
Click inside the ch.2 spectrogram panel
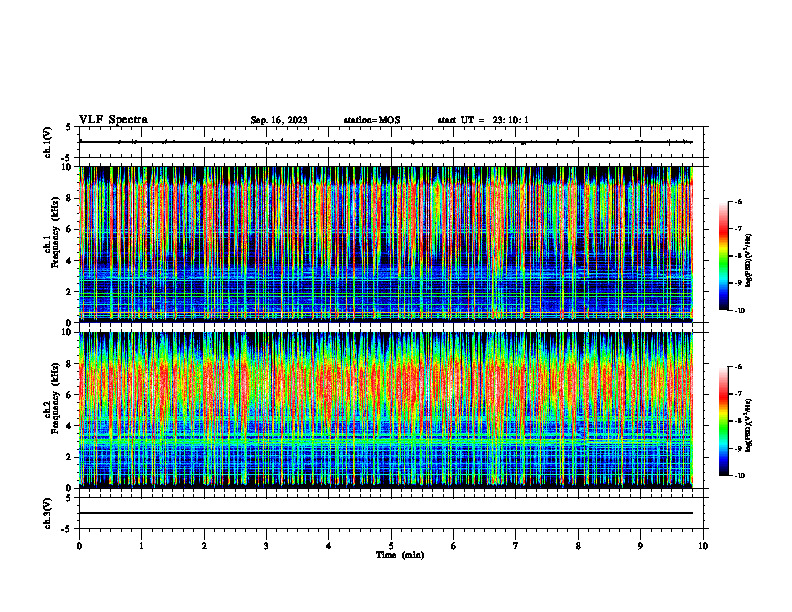tap(386, 410)
